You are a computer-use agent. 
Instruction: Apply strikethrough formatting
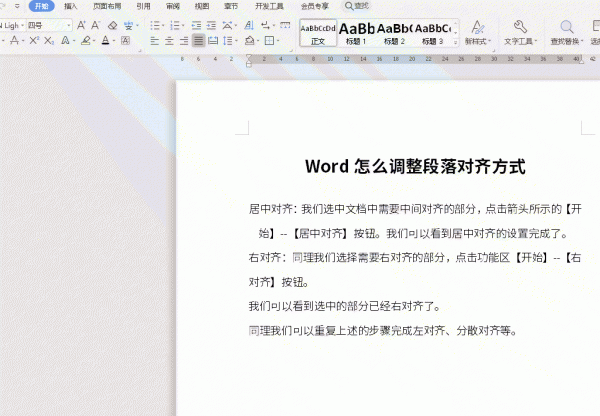(x=15, y=40)
